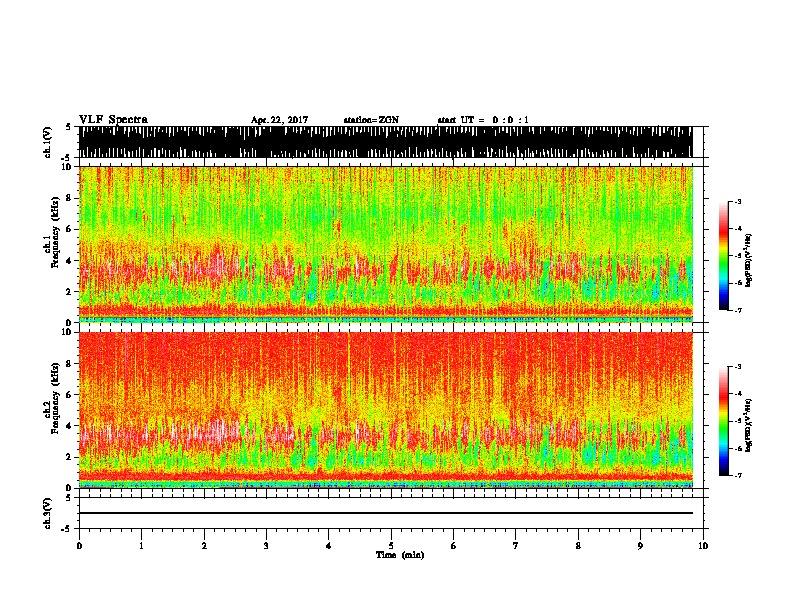Viewport: 792px width, 612px height.
Task: Click the ch.2 color bar "log(PSD)" unit label
Action: tap(749, 425)
